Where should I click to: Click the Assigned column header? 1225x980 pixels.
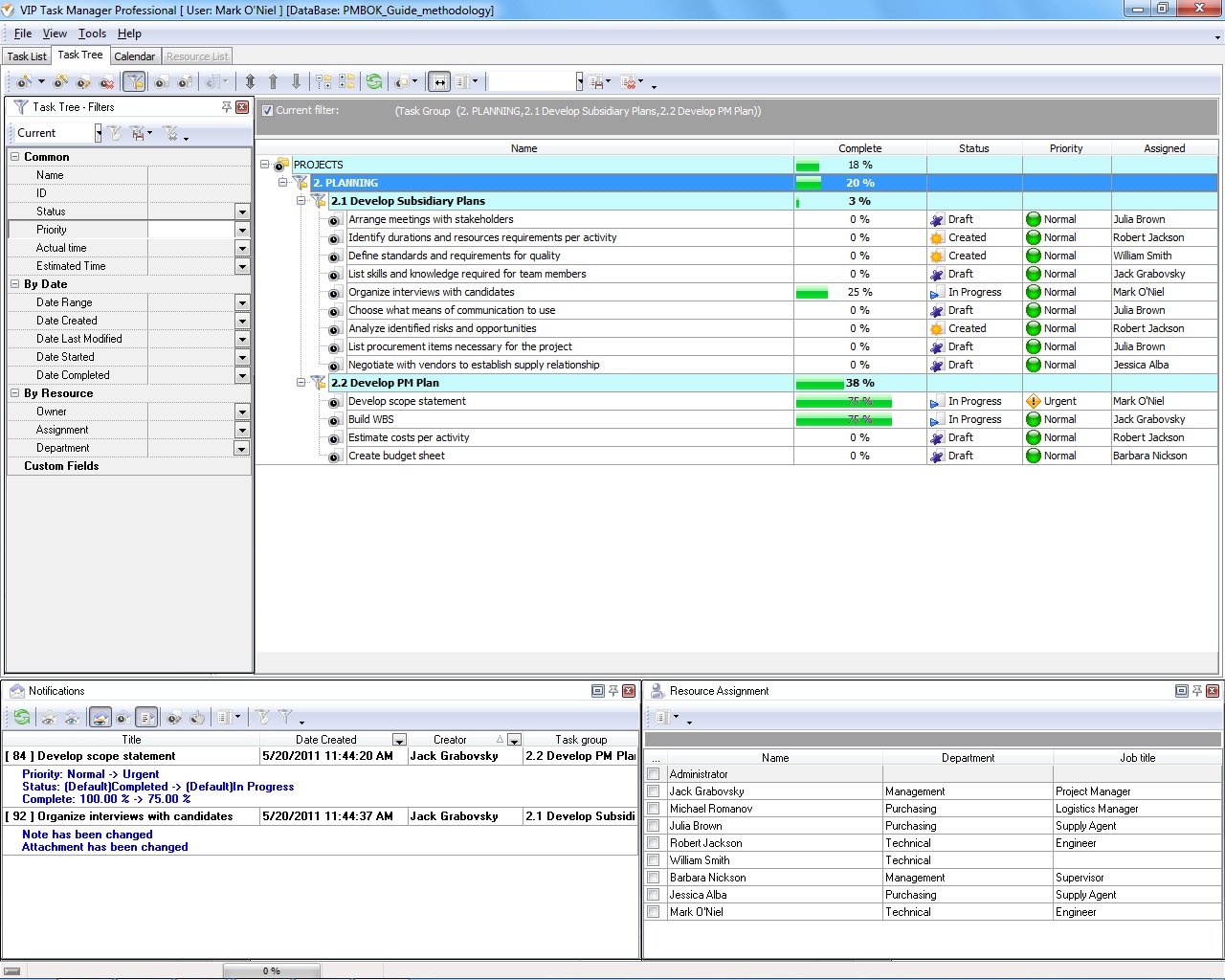coord(1164,148)
